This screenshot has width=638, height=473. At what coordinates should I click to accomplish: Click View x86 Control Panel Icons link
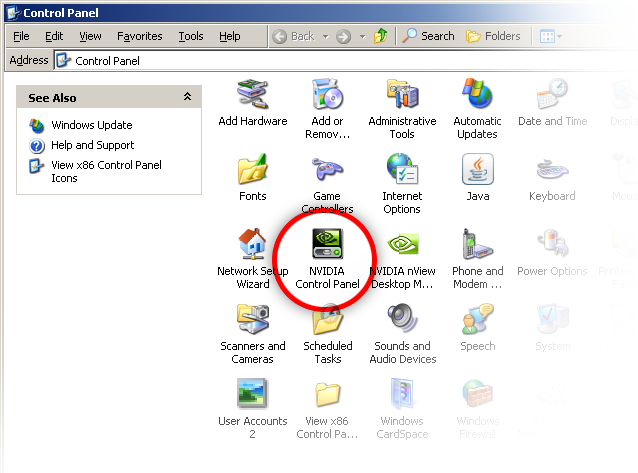pyautogui.click(x=106, y=171)
